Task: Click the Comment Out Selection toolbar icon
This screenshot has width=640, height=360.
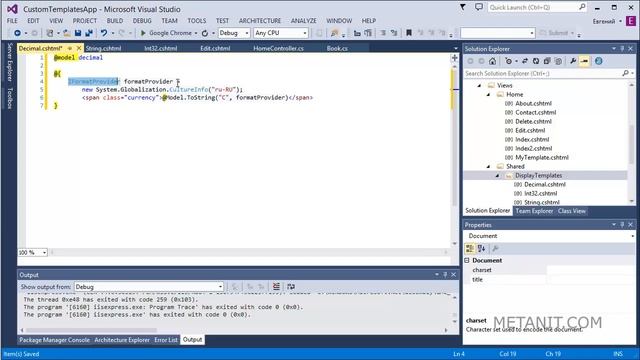Action: click(383, 33)
